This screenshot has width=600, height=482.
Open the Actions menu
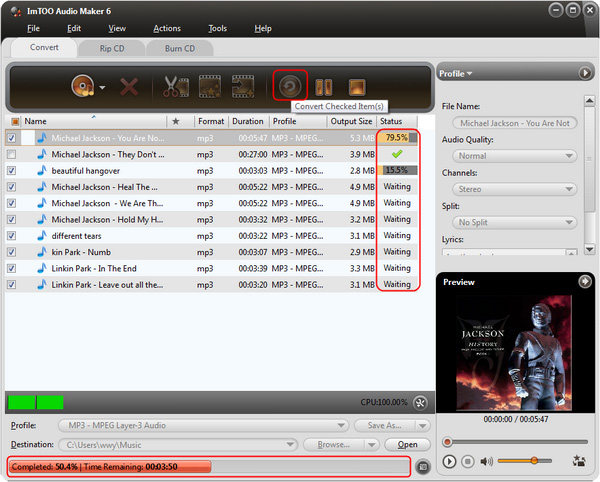pos(167,28)
